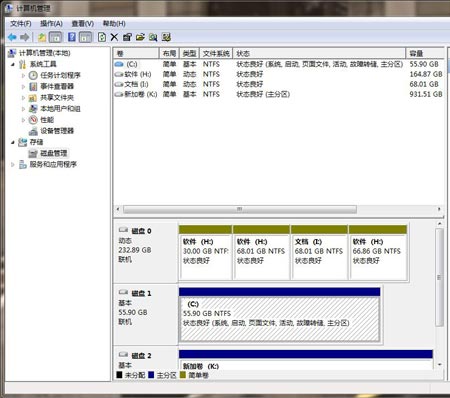Select 存储 tree node
450x398 pixels.
(x=36, y=142)
